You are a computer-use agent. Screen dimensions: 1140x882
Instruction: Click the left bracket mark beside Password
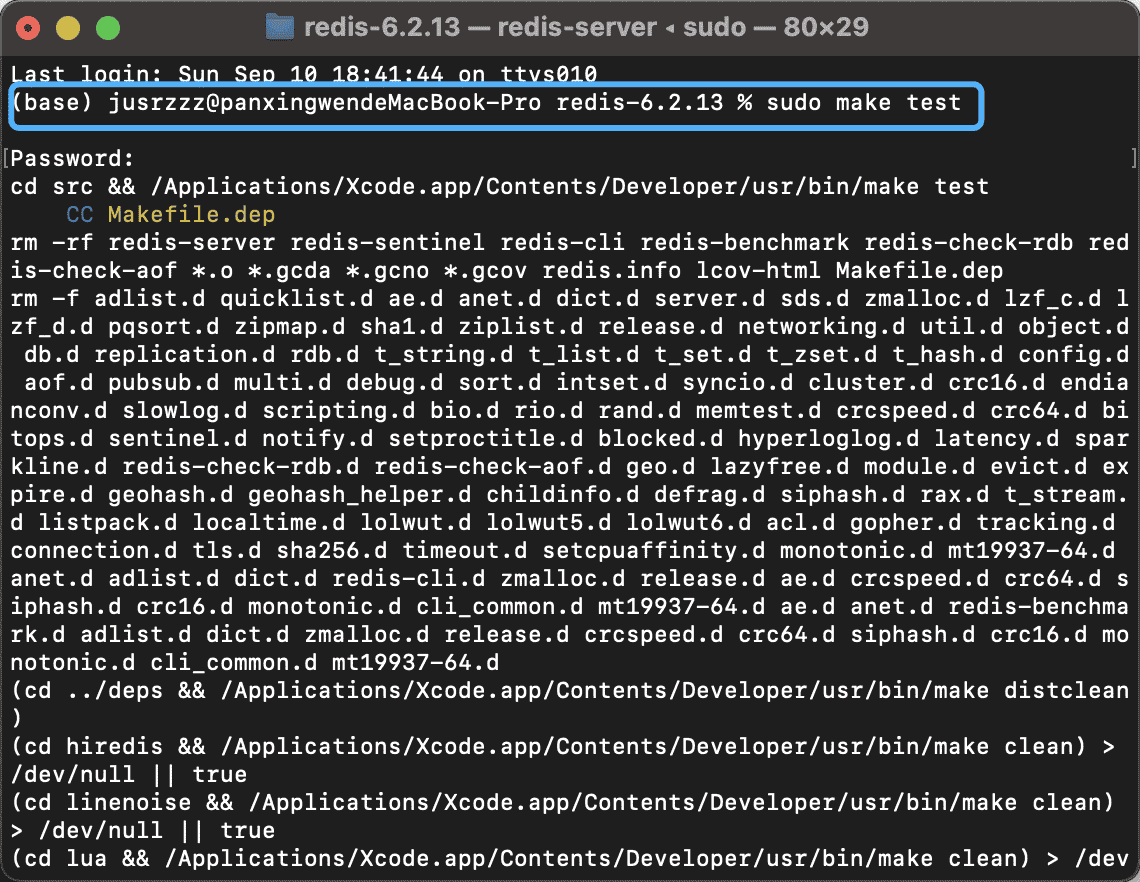tap(7, 158)
